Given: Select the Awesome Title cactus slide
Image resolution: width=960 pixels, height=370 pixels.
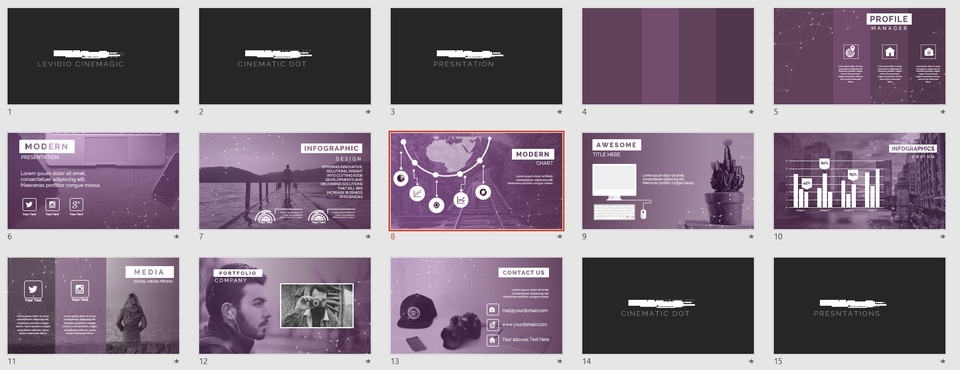Looking at the screenshot, I should click(668, 181).
